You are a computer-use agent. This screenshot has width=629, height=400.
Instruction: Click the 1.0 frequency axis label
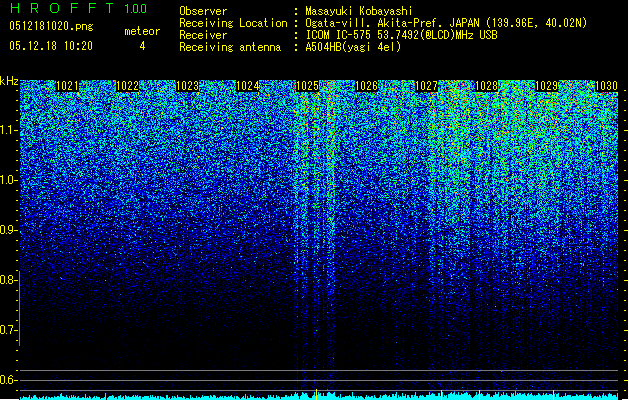coord(9,180)
